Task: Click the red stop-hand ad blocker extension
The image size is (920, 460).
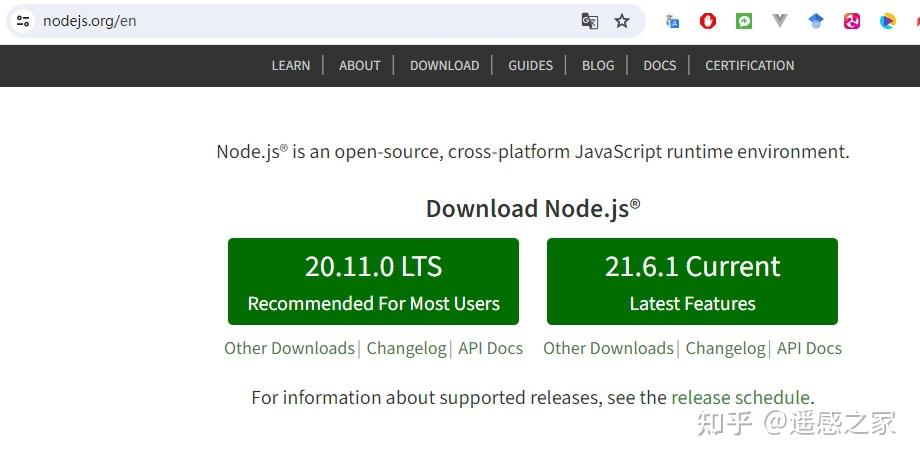Action: [x=708, y=21]
